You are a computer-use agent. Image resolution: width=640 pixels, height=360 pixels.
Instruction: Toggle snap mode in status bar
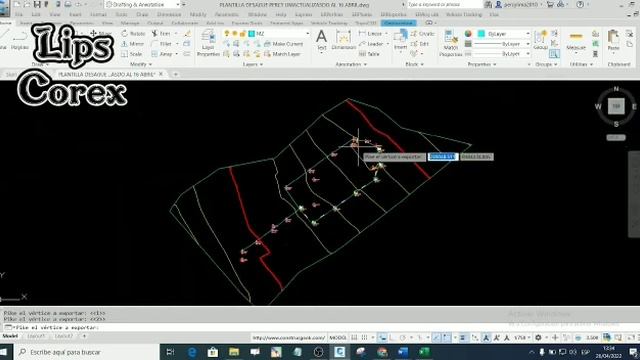point(364,338)
